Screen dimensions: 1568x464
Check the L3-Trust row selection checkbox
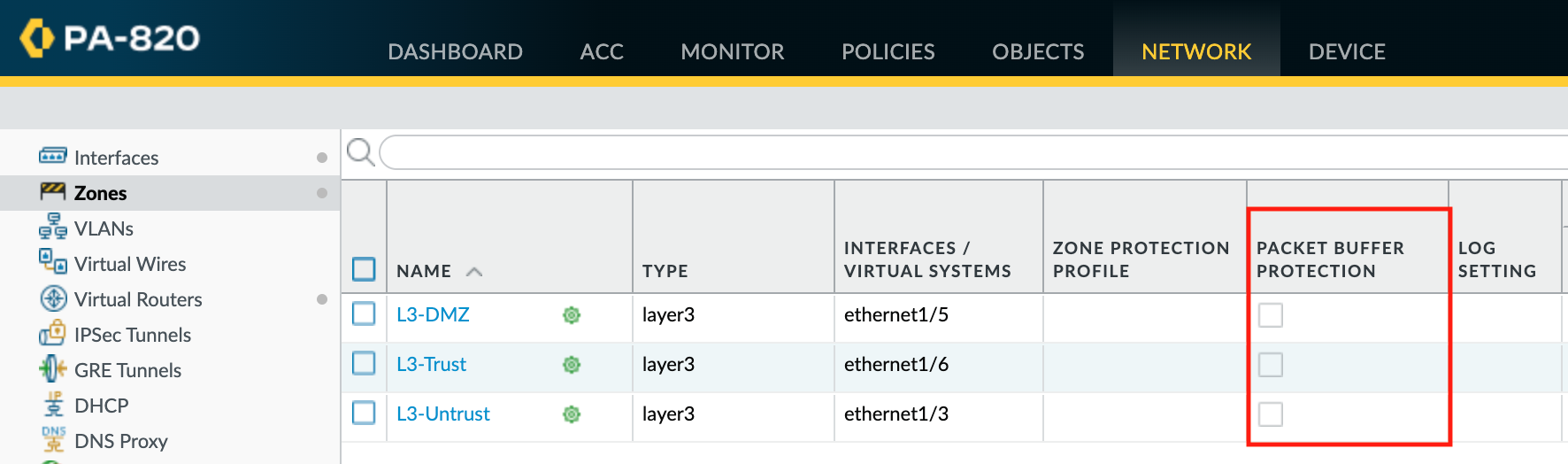click(x=364, y=363)
